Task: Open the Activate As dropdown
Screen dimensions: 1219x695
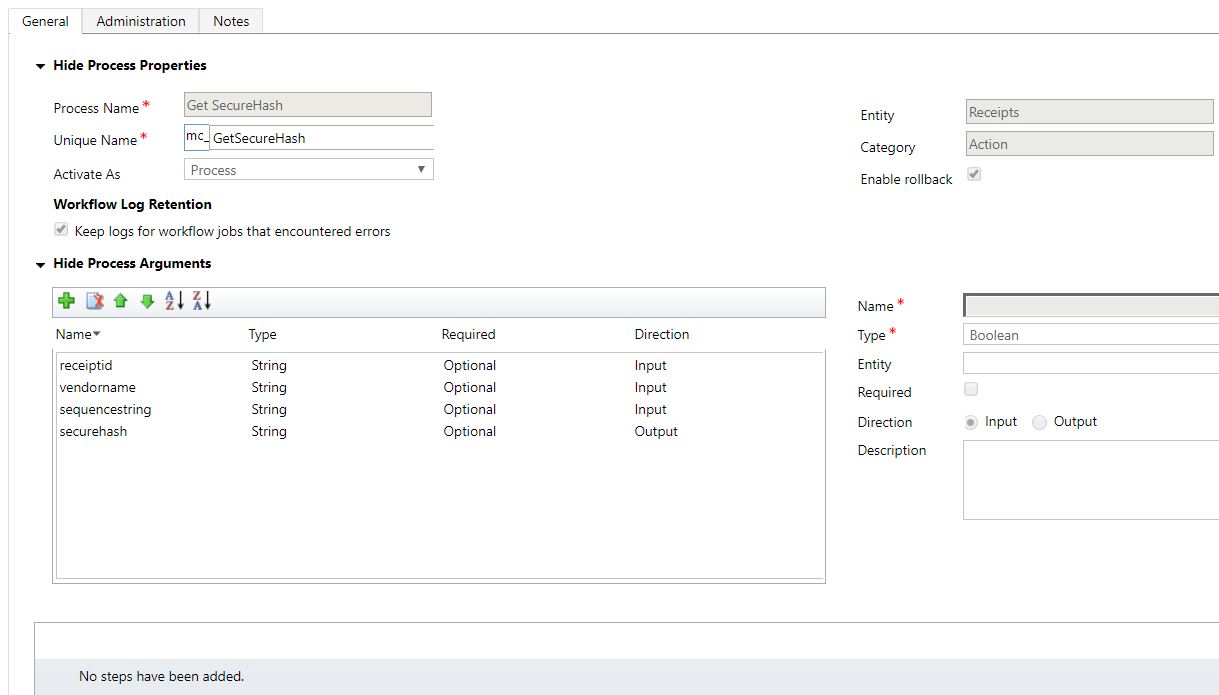Action: (x=309, y=170)
